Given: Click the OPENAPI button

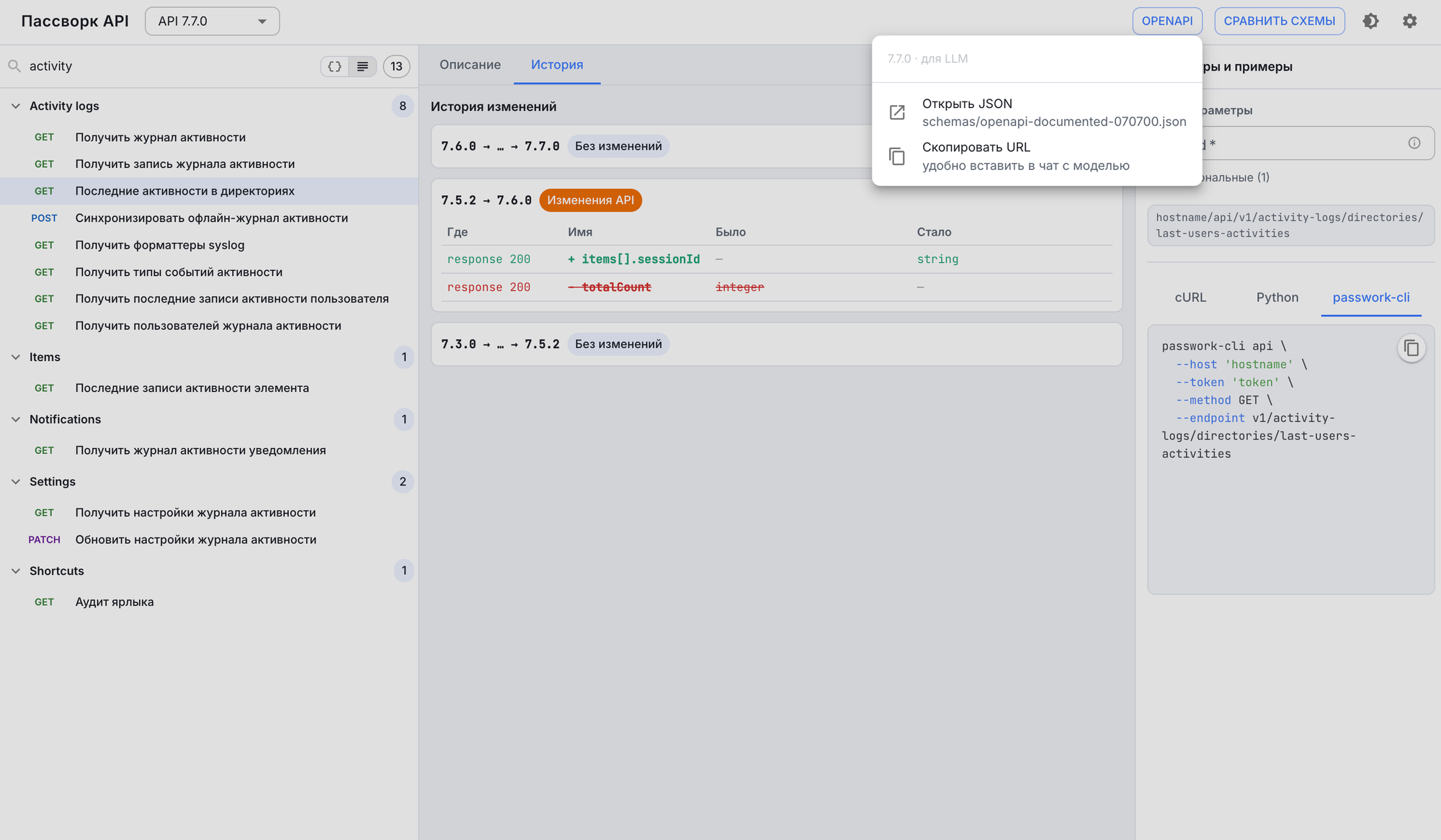Looking at the screenshot, I should click(1167, 21).
